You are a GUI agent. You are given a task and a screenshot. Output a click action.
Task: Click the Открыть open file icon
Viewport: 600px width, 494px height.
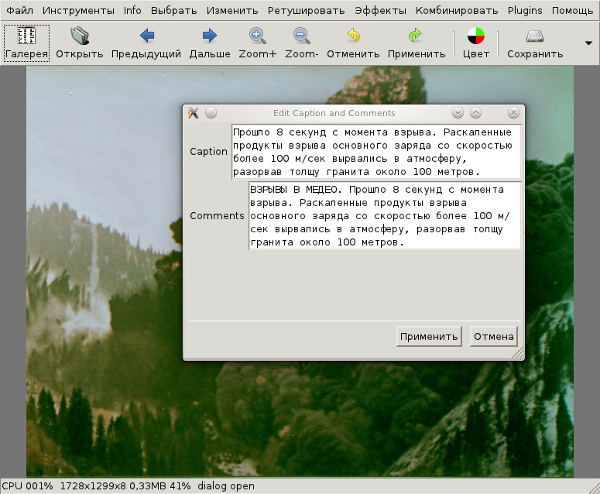pos(79,42)
